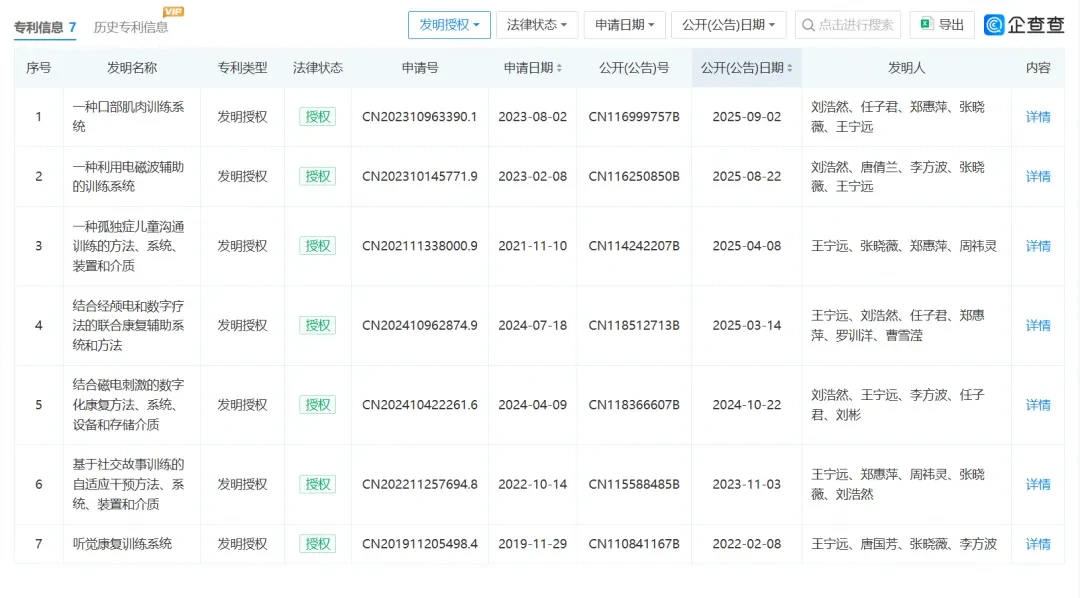1080x598 pixels.
Task: Click 授权 status tag in row 1
Action: click(x=318, y=117)
